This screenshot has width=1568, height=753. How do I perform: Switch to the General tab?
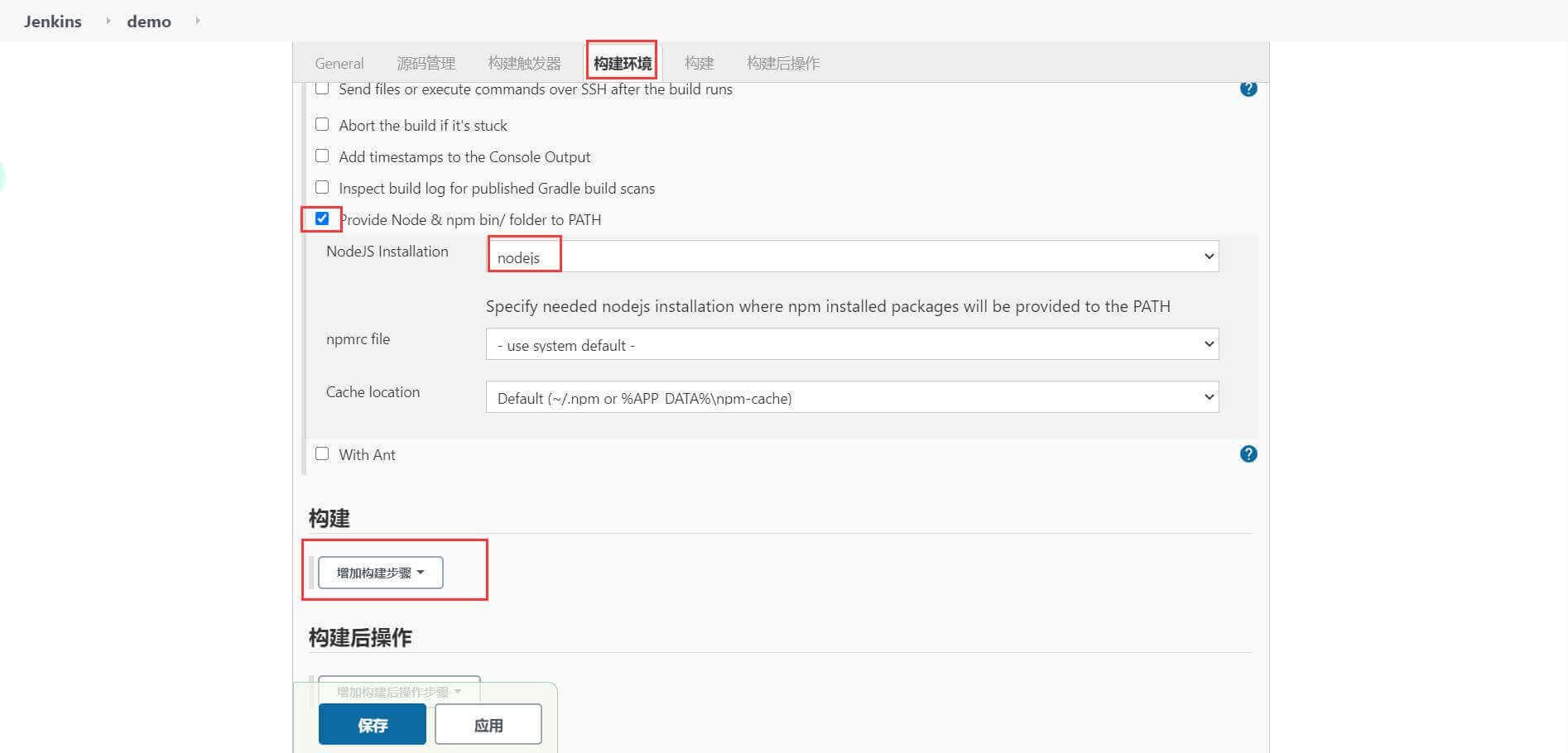tap(339, 63)
